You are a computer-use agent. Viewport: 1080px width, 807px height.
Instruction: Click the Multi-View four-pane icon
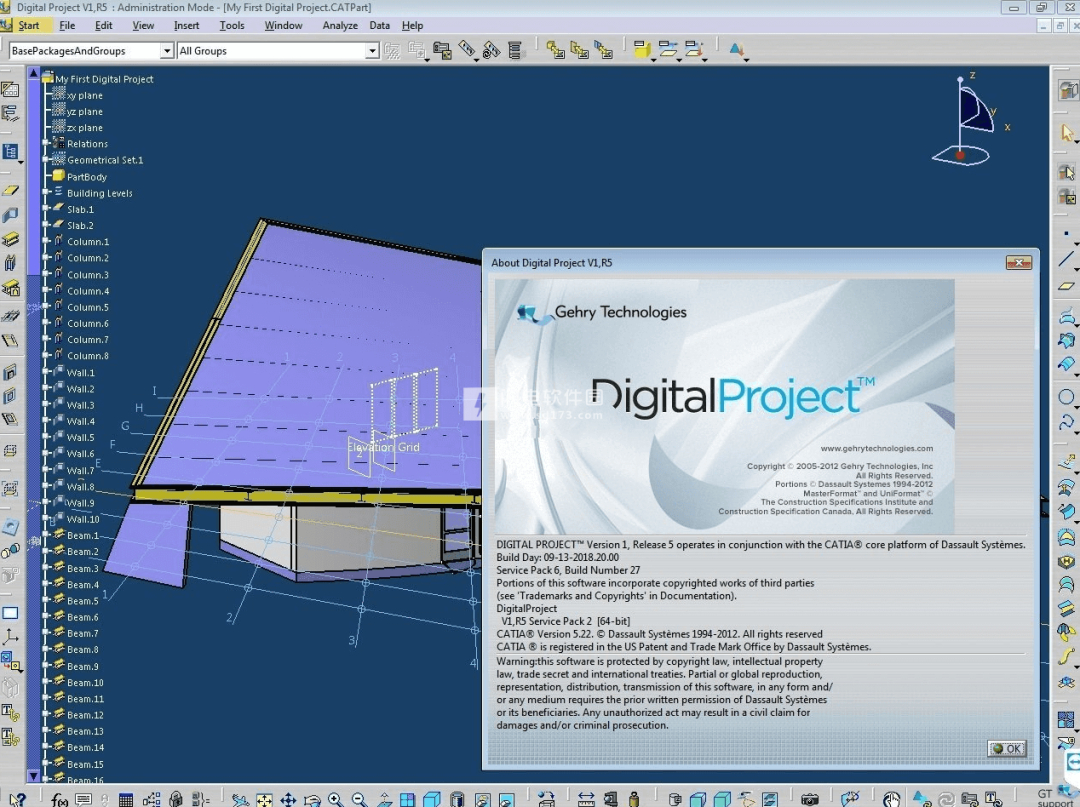[408, 799]
